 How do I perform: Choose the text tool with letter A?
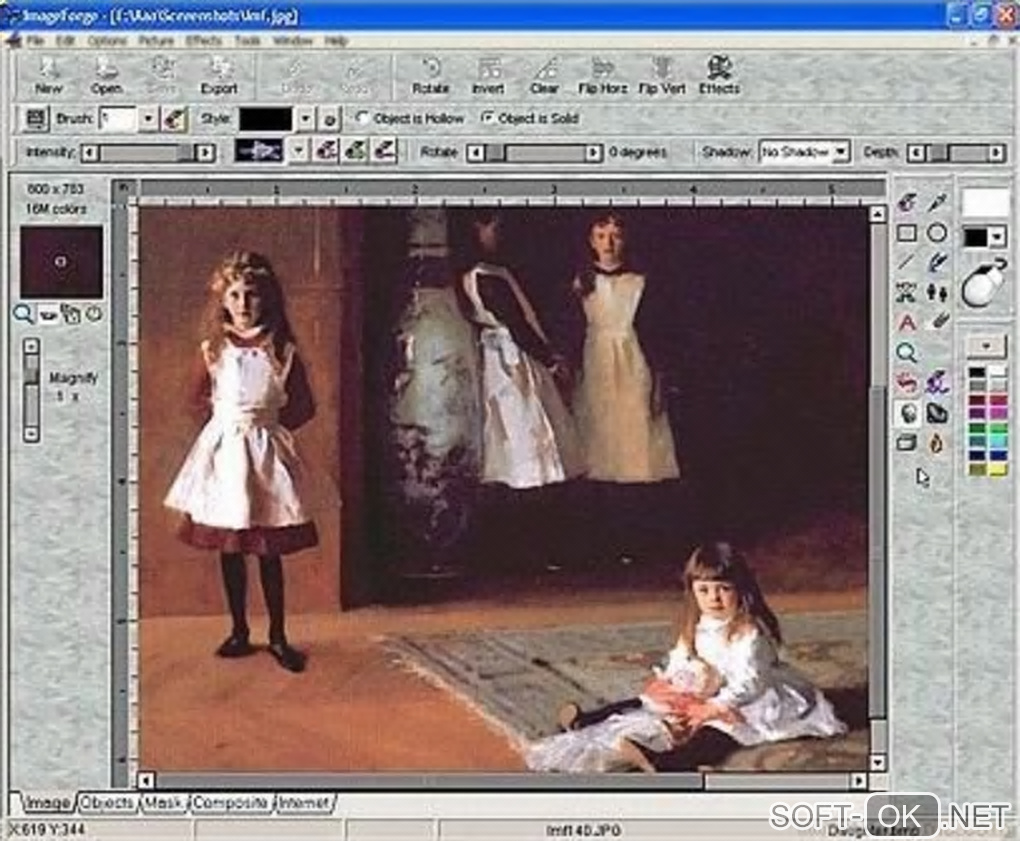pyautogui.click(x=907, y=323)
